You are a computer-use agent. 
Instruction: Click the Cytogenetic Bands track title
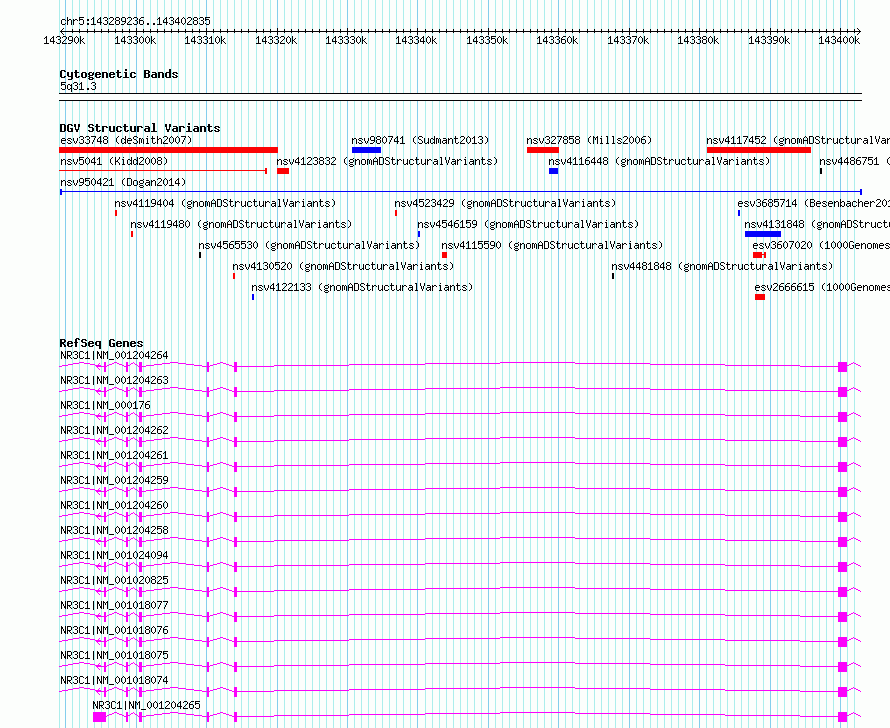tap(119, 74)
